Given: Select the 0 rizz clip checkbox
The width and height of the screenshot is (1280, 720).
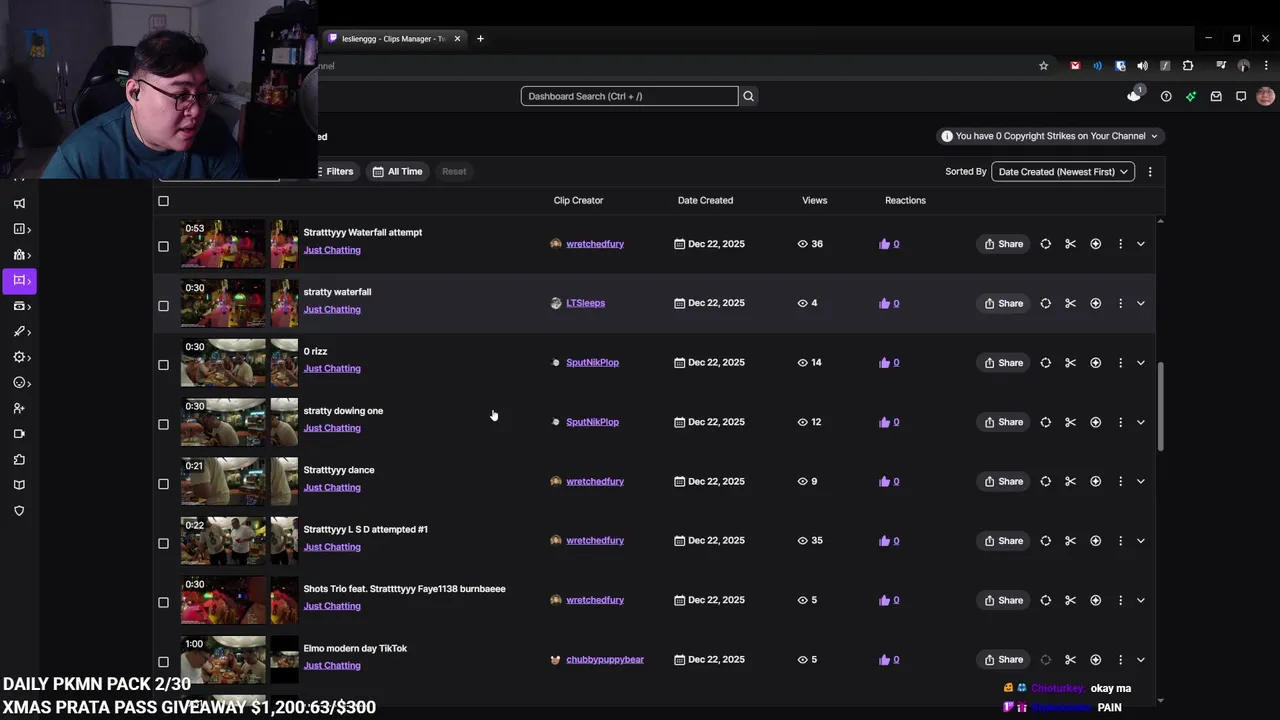Looking at the screenshot, I should (x=163, y=365).
